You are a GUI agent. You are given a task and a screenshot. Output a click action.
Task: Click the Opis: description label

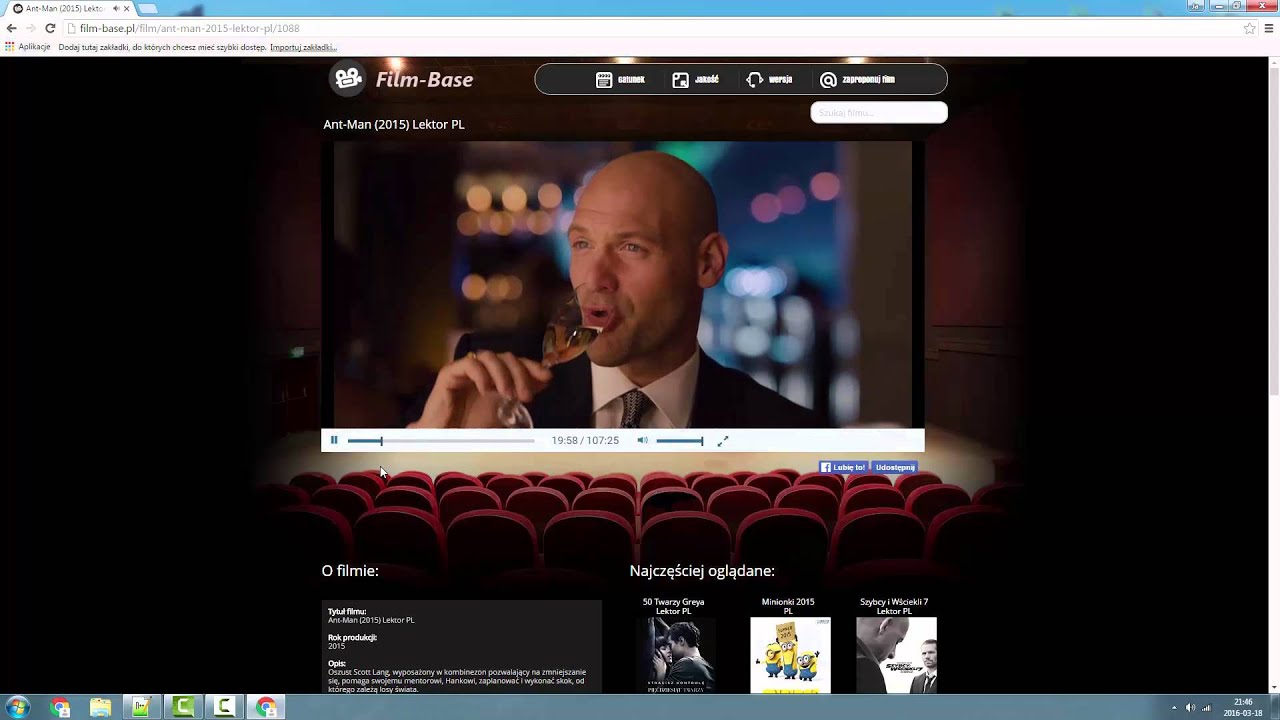(337, 663)
